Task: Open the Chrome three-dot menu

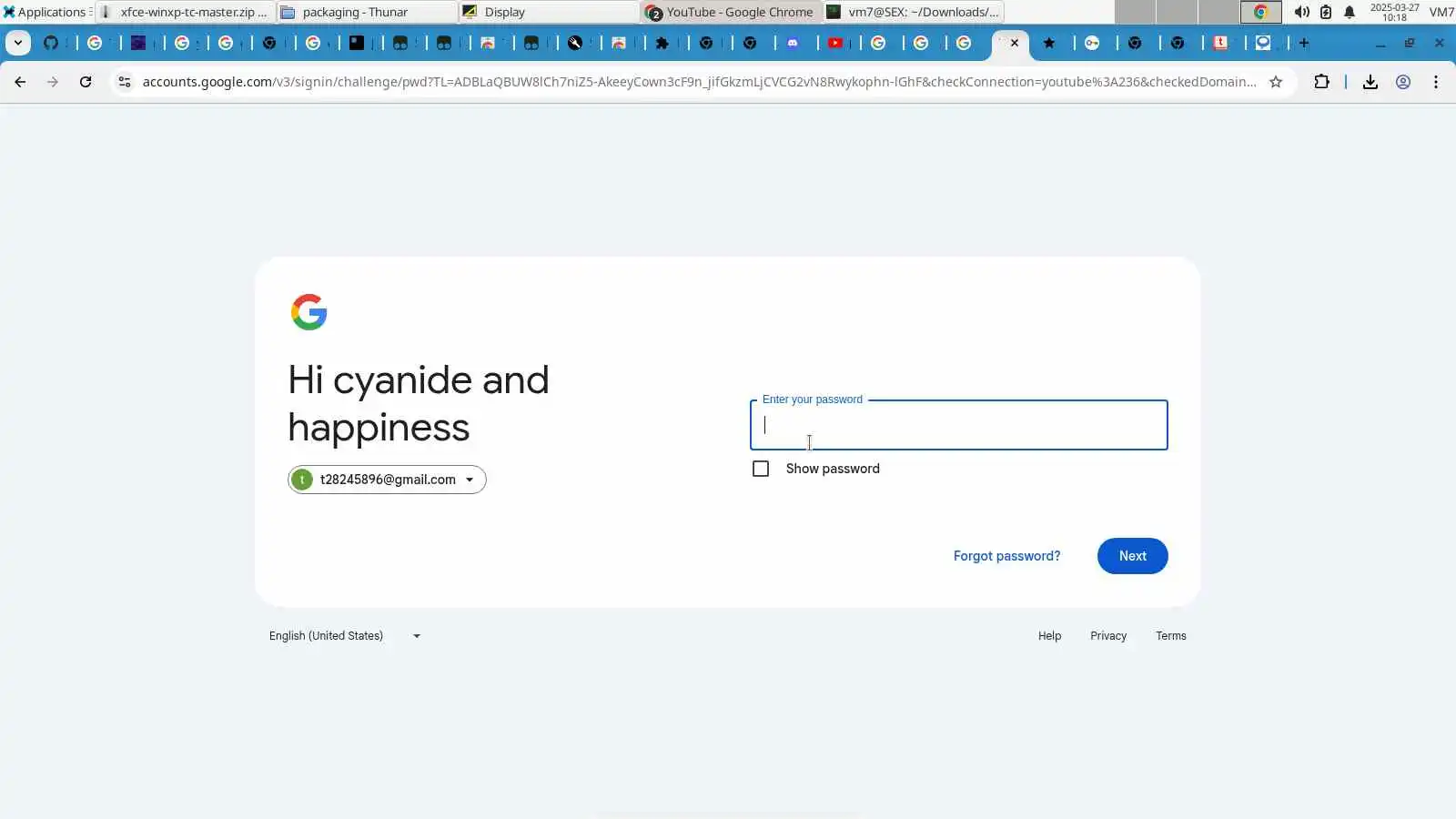Action: click(1436, 82)
